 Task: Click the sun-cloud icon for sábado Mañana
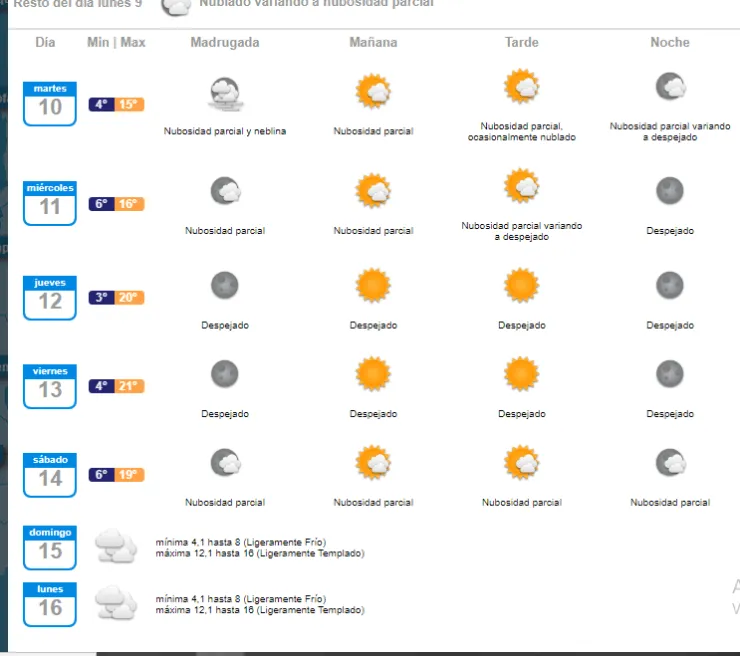coord(373,463)
